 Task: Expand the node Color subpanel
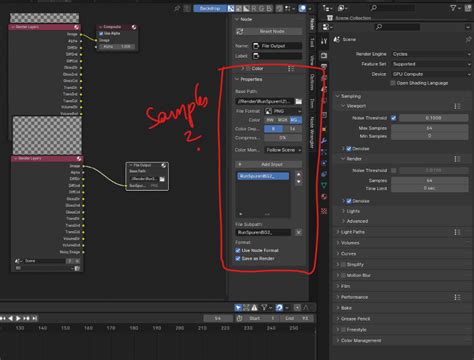[242, 68]
